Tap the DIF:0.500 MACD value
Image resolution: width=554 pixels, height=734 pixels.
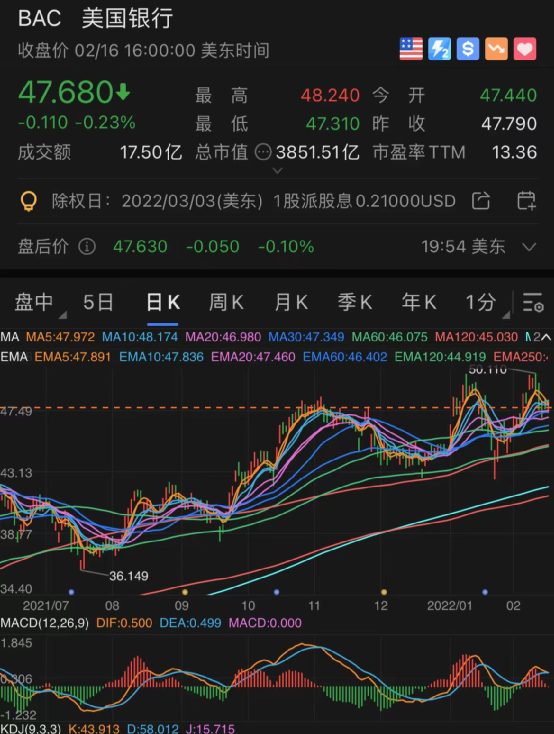pos(124,623)
